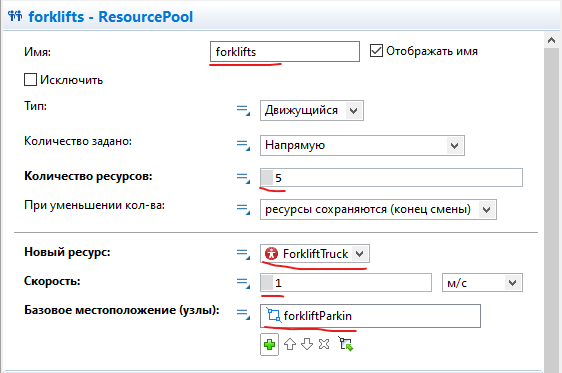Open the ForkliftTruck resource dropdown
This screenshot has width=562, height=373.
[315, 254]
